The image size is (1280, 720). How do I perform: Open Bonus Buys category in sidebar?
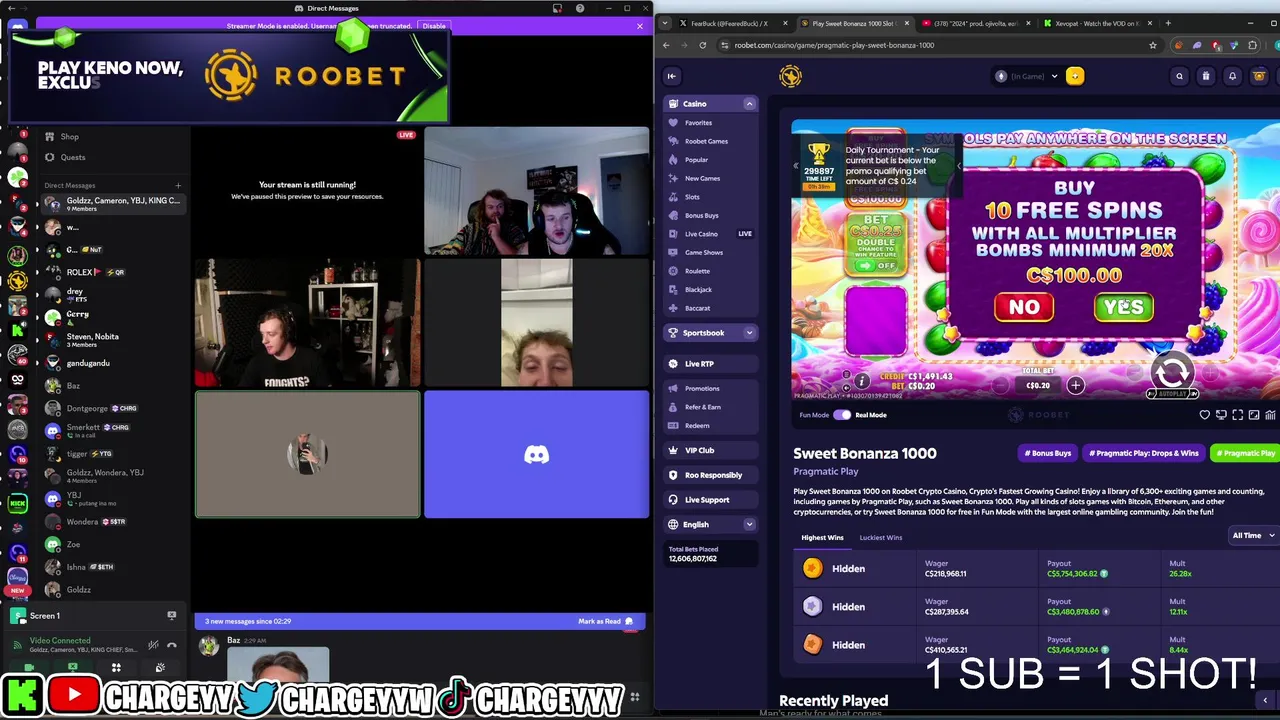pos(701,215)
